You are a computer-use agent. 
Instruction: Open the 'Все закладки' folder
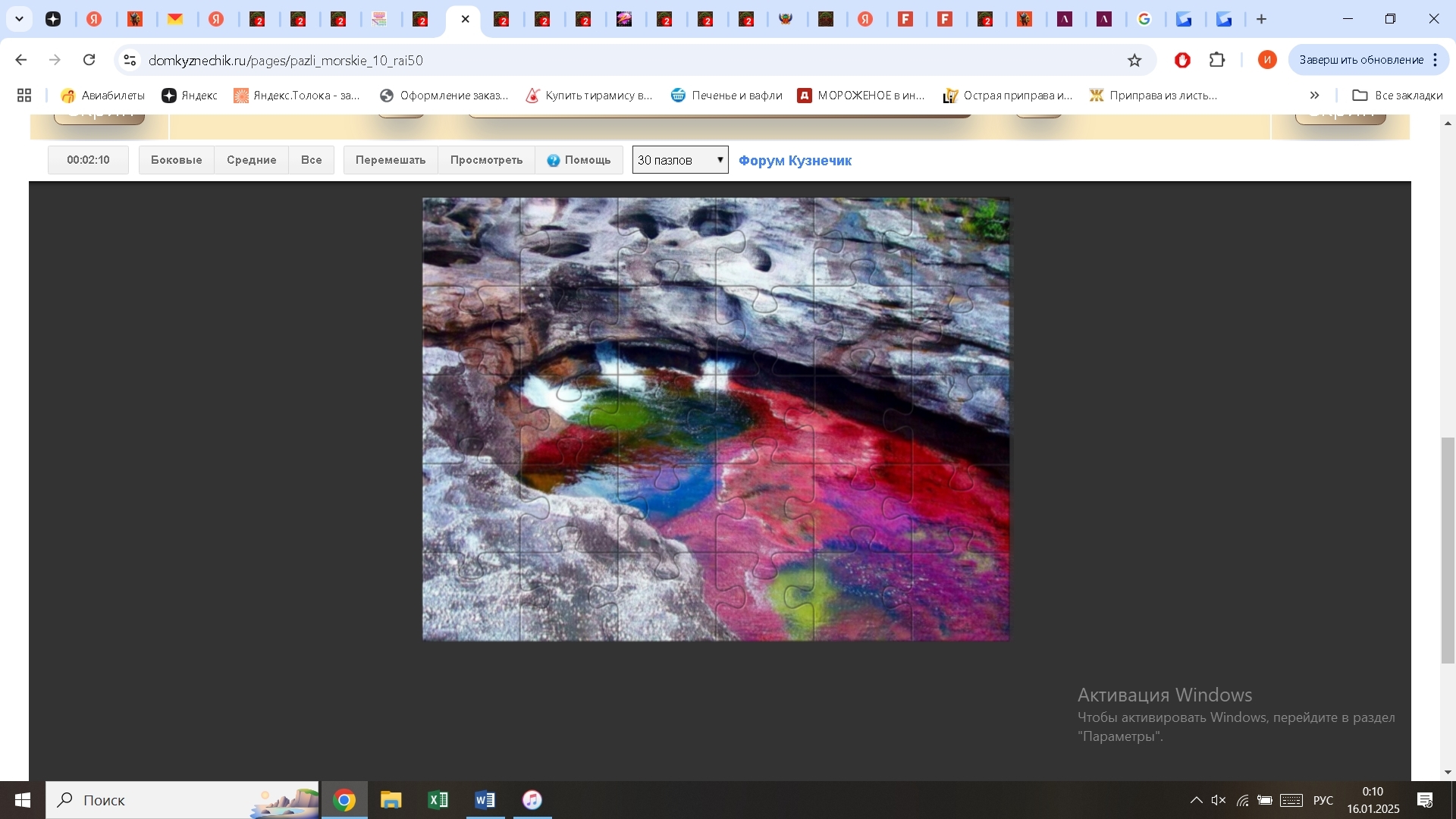pyautogui.click(x=1398, y=96)
